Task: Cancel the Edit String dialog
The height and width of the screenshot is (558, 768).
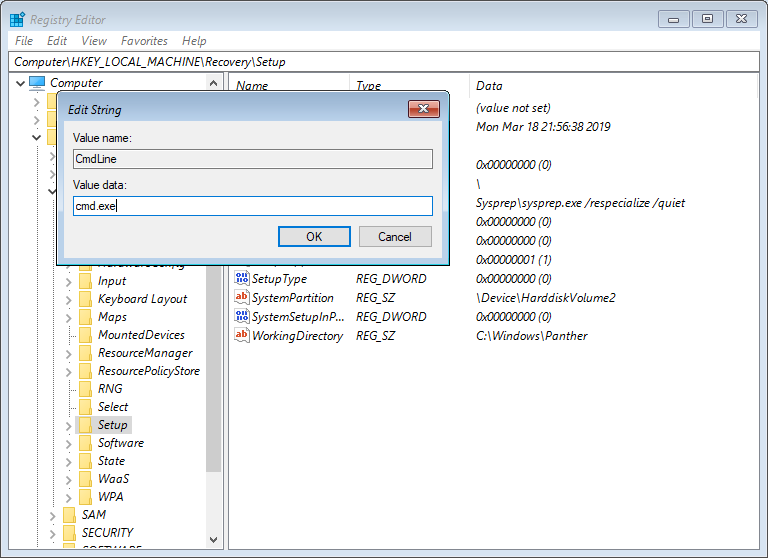Action: 395,237
